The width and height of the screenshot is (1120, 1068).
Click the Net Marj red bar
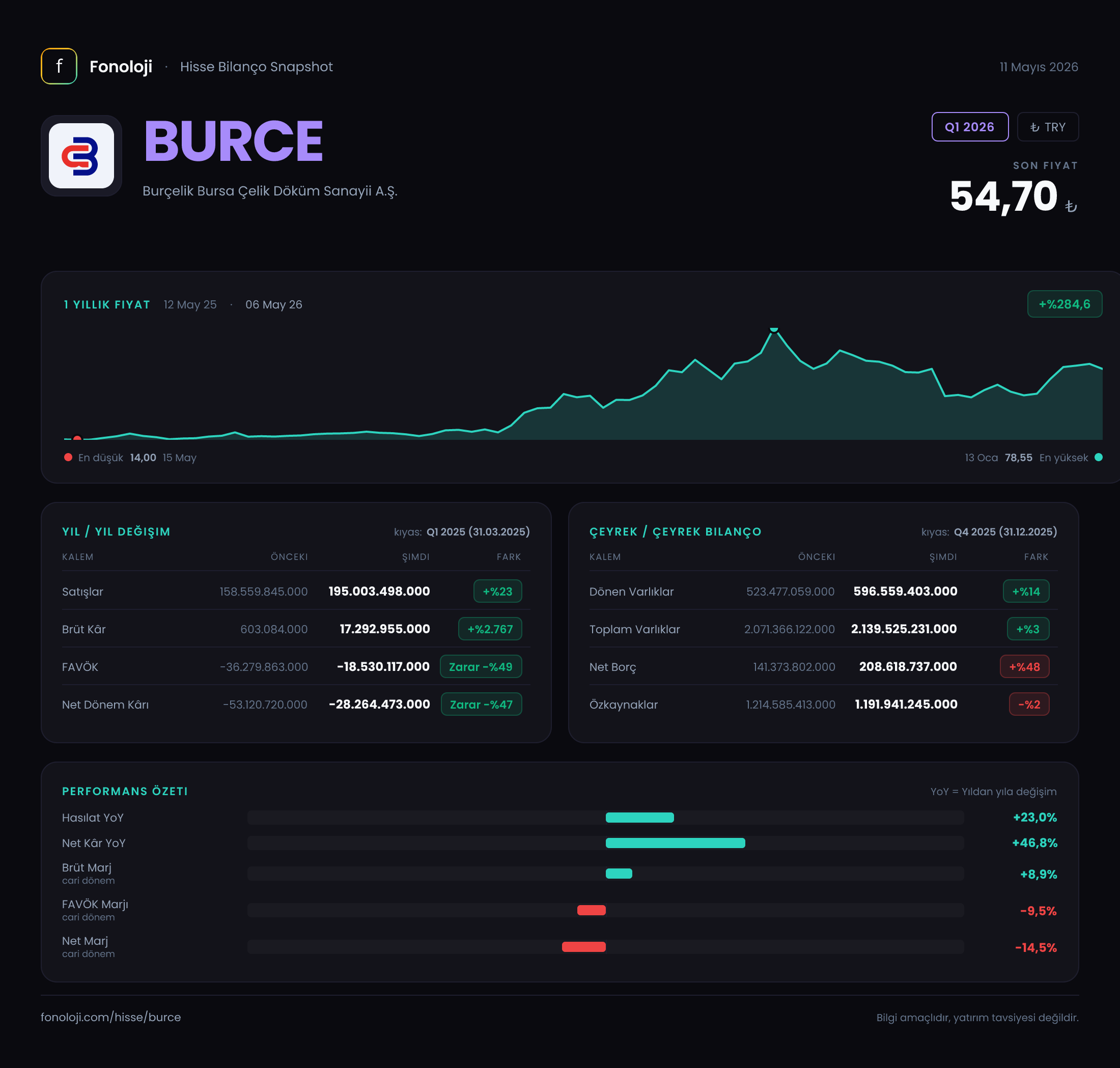583,946
